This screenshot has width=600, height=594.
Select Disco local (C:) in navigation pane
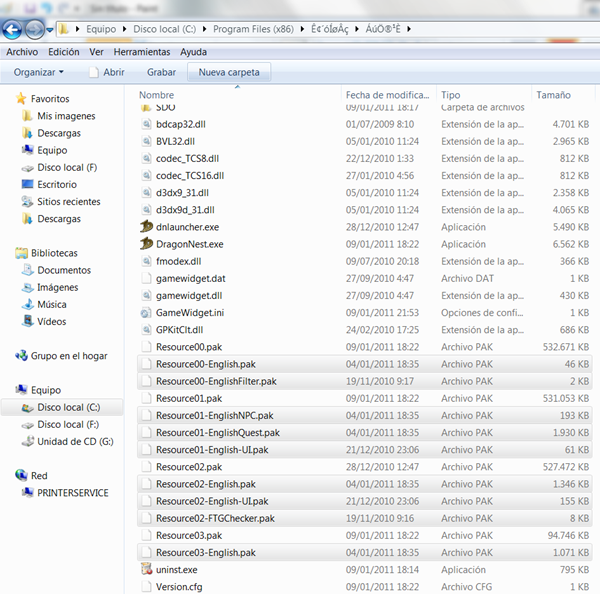click(x=68, y=407)
